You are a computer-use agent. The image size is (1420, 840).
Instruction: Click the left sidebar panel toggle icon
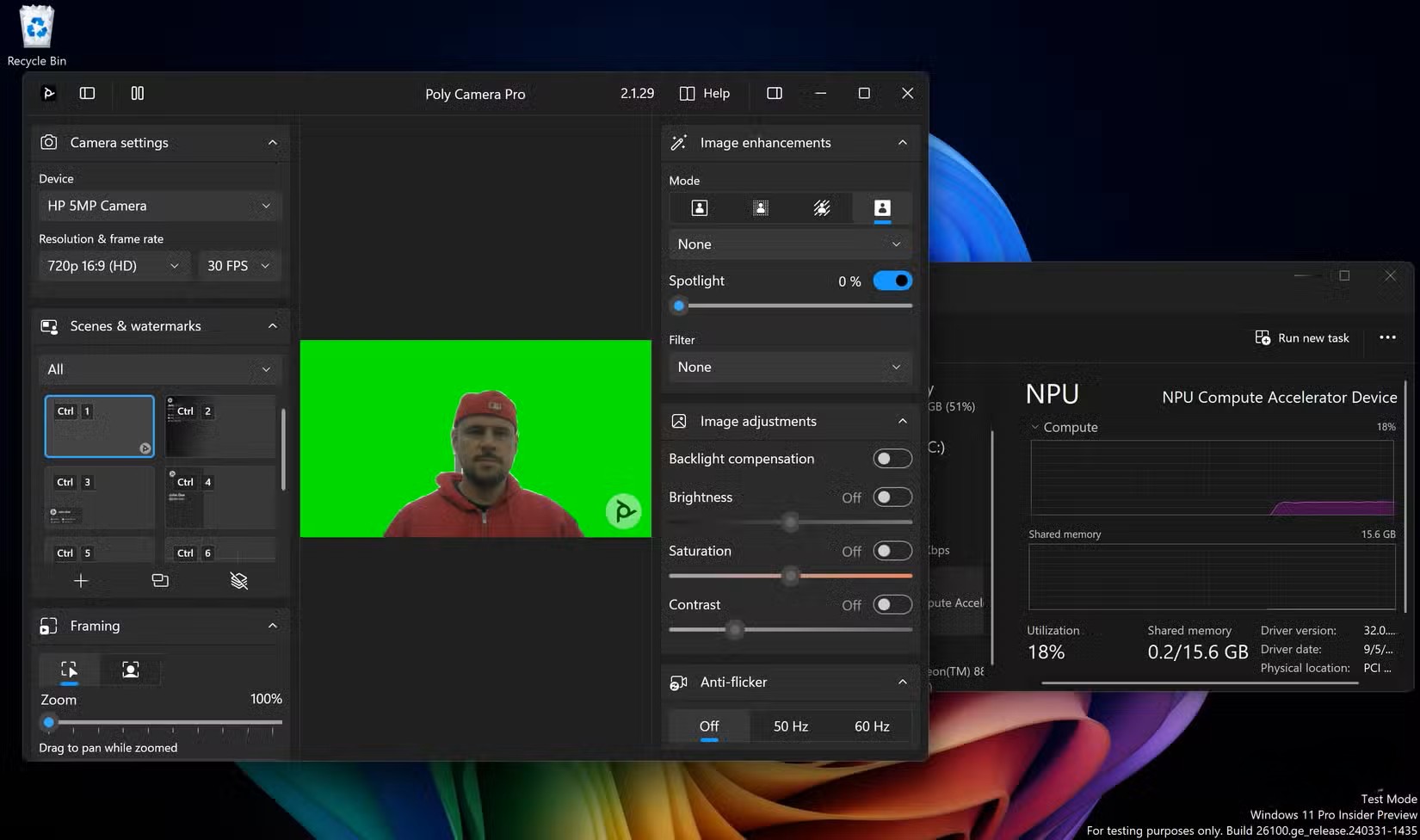click(x=87, y=93)
